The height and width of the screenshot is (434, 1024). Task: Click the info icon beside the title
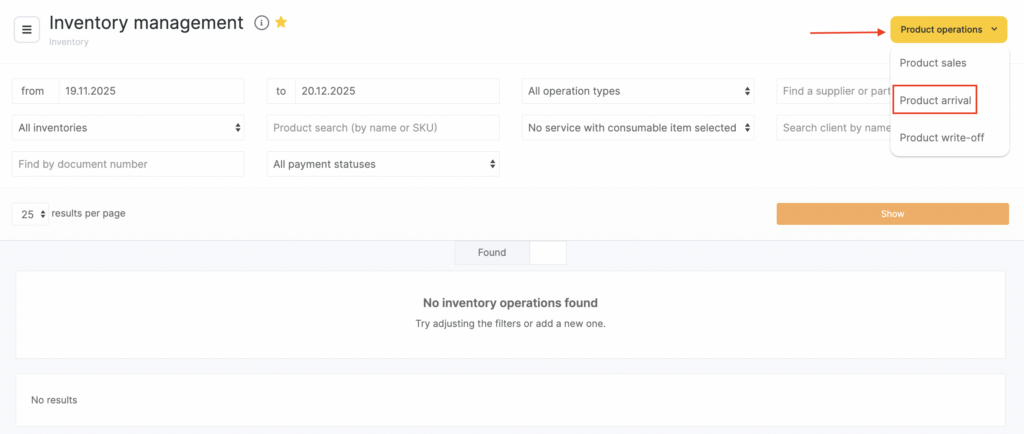coord(262,23)
